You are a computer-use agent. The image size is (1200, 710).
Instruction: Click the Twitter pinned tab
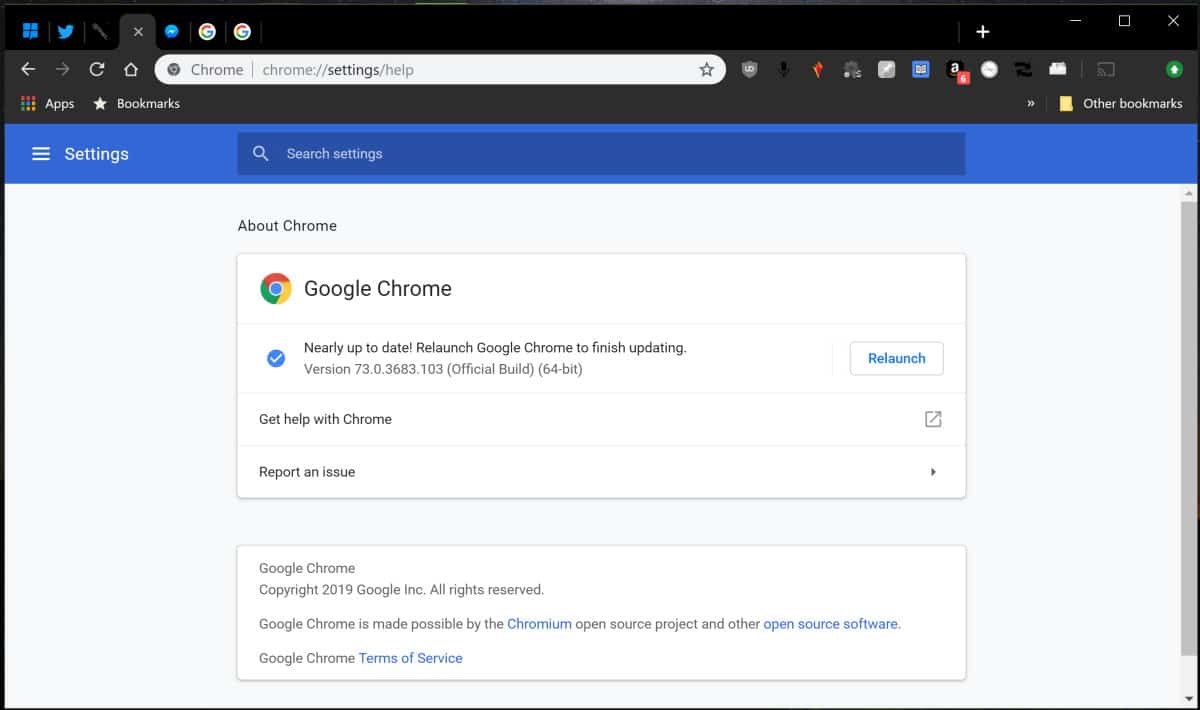[x=65, y=31]
